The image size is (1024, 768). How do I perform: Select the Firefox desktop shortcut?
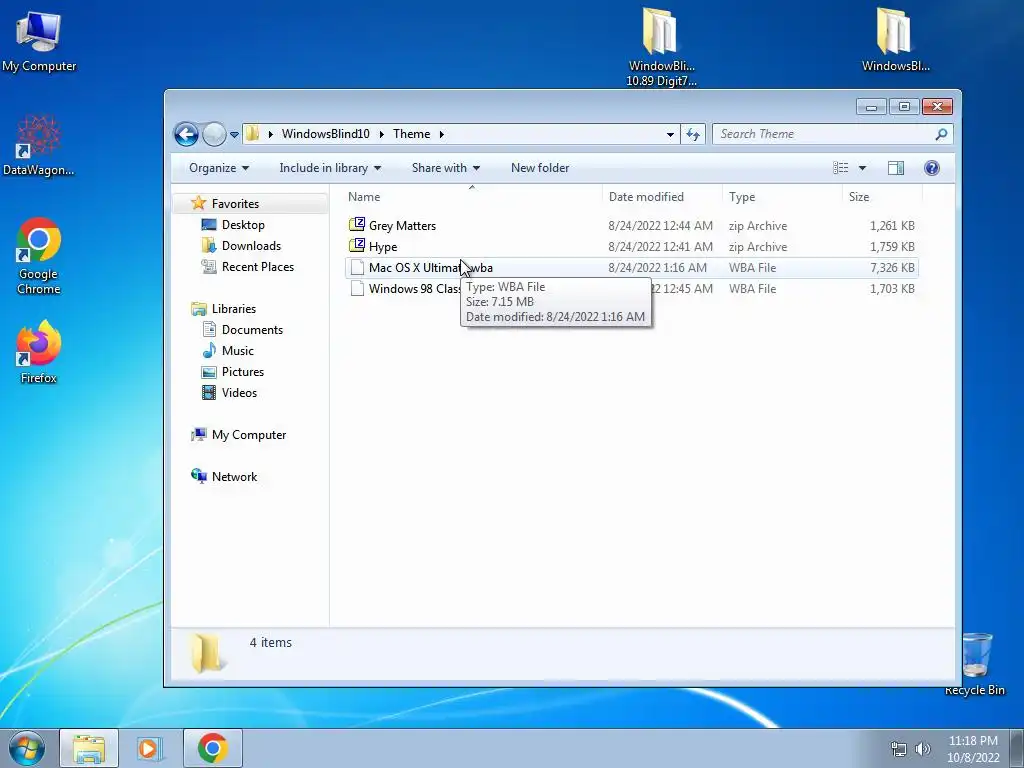click(39, 353)
